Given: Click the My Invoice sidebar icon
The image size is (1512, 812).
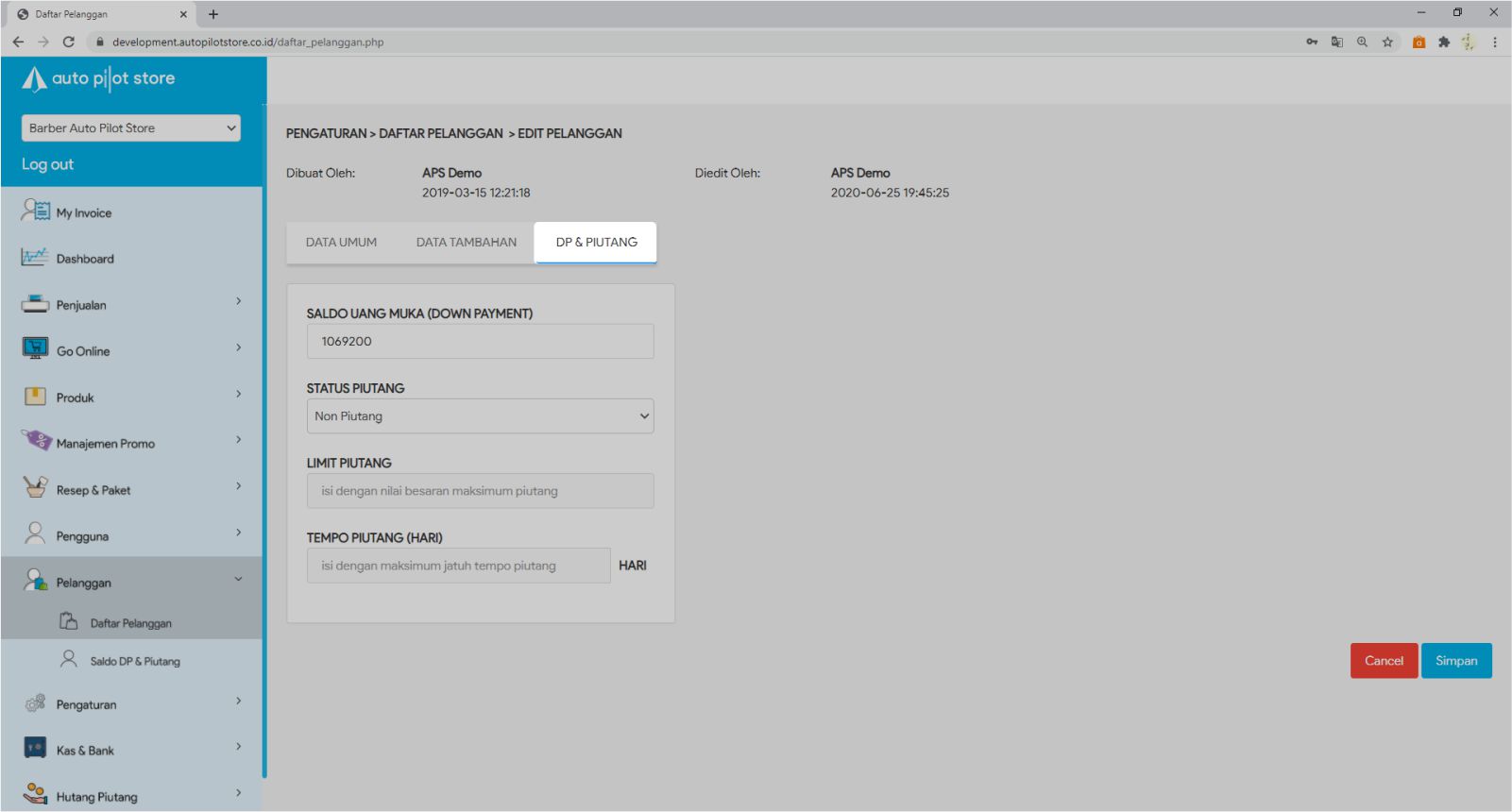Looking at the screenshot, I should point(36,211).
